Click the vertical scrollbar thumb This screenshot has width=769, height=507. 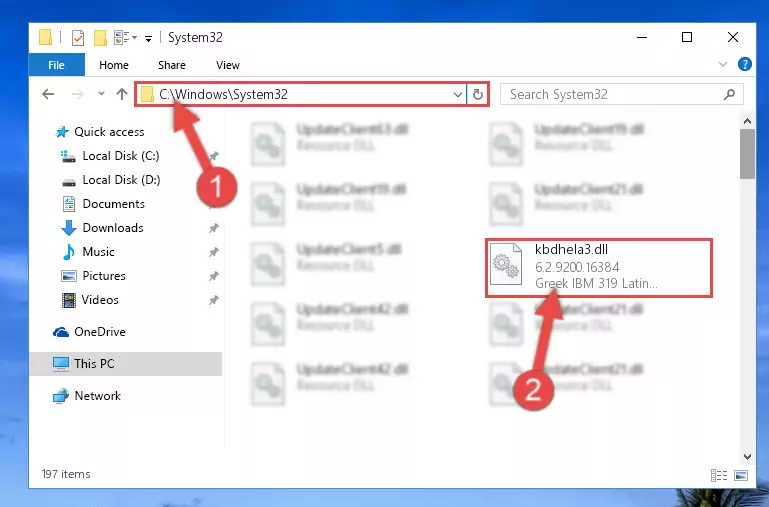[x=747, y=154]
